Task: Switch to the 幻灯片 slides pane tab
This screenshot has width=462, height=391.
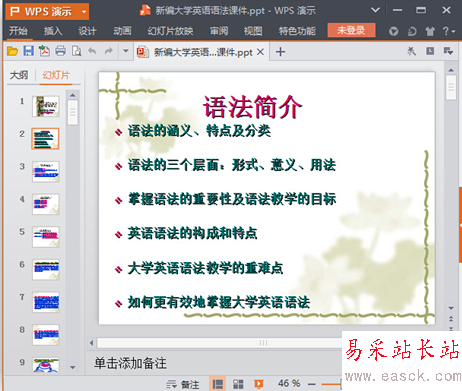Action: pos(56,75)
